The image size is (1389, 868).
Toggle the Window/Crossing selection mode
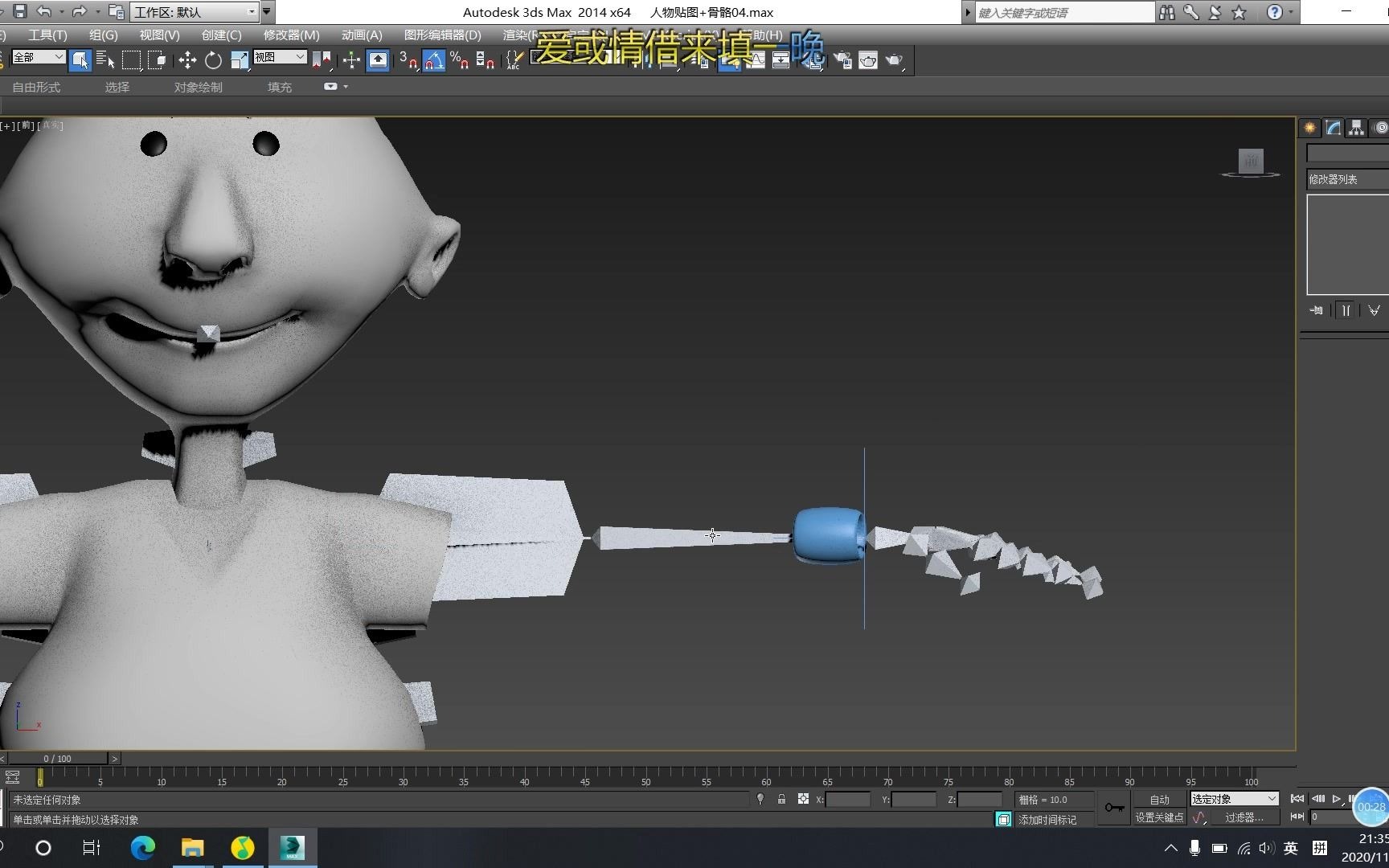pos(158,60)
